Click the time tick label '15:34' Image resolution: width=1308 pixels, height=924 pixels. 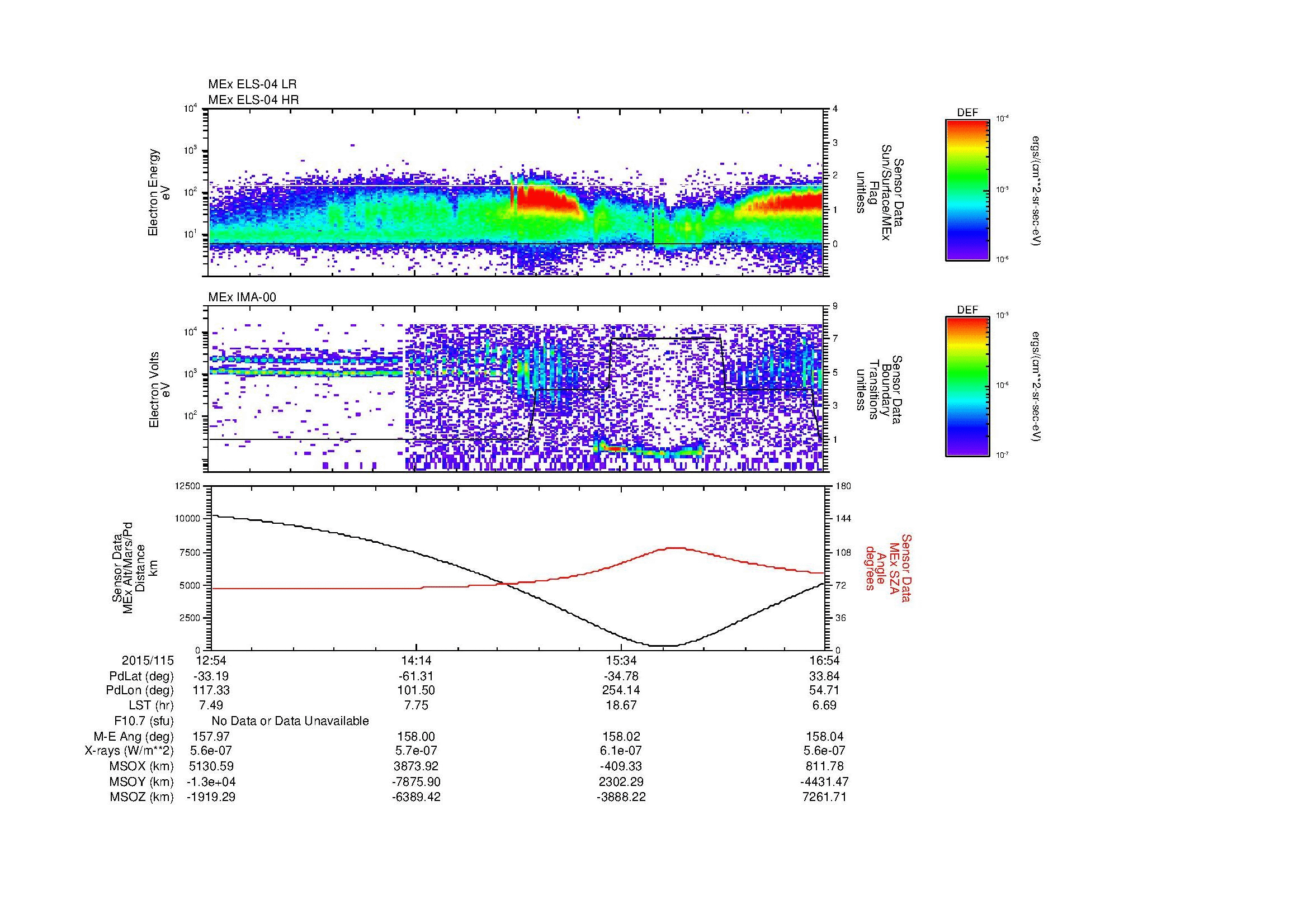tap(621, 660)
